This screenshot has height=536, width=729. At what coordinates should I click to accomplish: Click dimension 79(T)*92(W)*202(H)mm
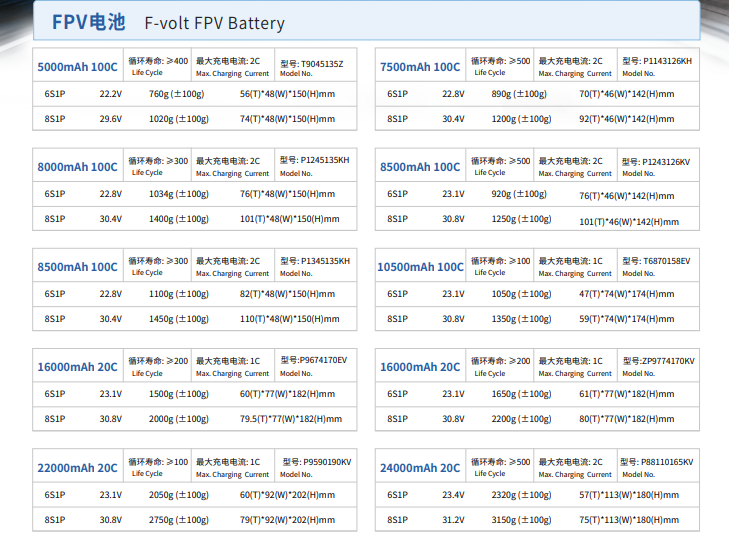[287, 520]
